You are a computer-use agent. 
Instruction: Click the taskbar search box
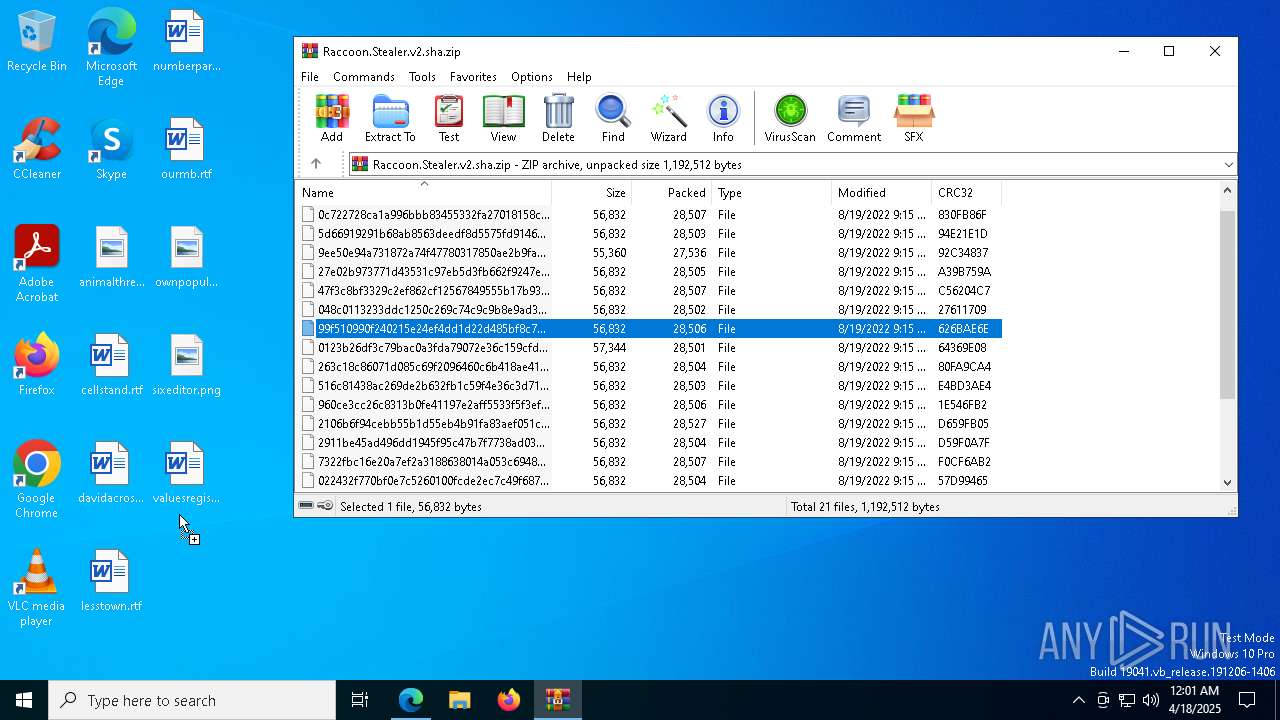tap(192, 700)
